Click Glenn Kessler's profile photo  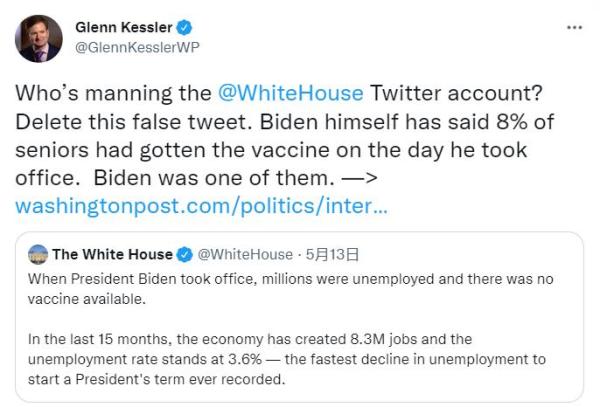coord(39,39)
